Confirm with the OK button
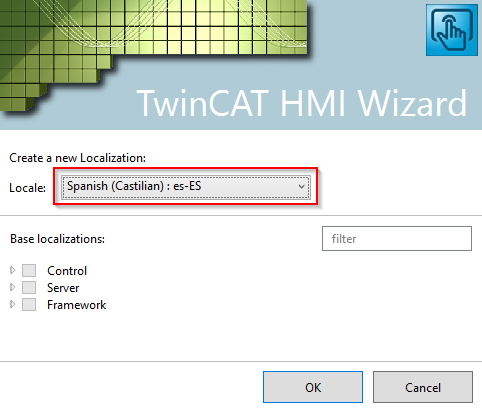Screen dimensions: 482x412 pyautogui.click(x=313, y=387)
